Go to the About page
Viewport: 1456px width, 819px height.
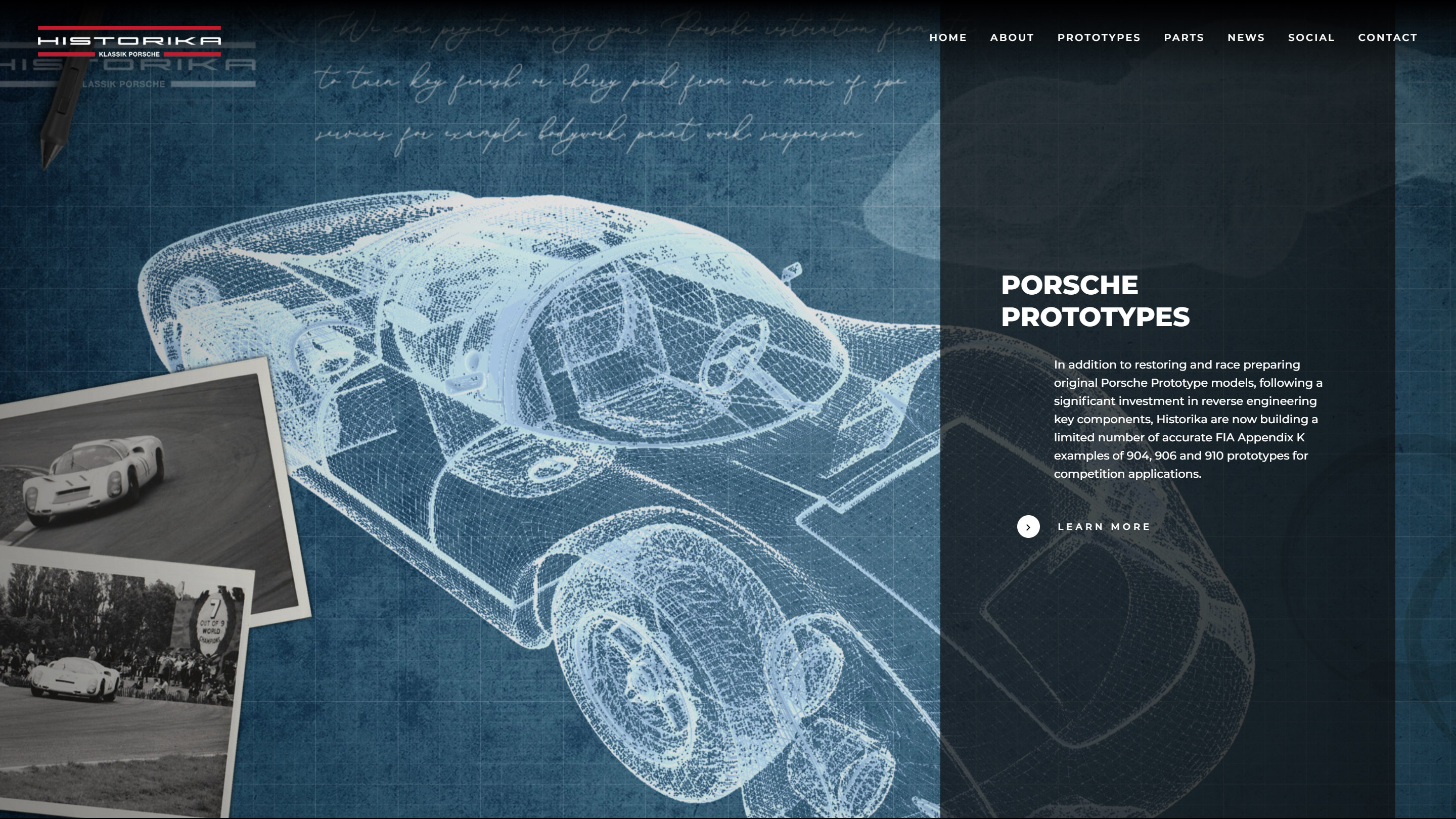click(1012, 37)
